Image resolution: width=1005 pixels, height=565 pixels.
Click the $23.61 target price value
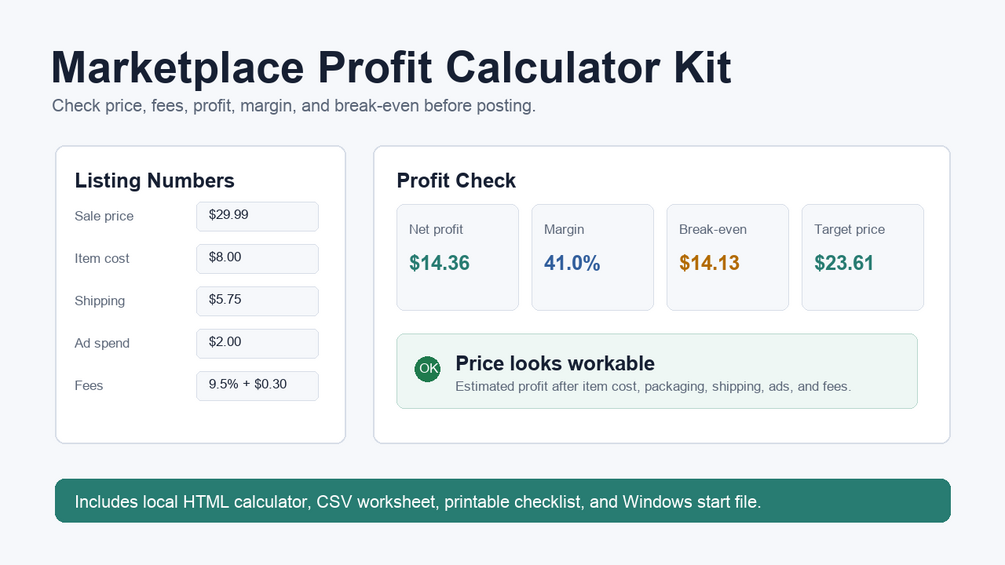coord(844,263)
